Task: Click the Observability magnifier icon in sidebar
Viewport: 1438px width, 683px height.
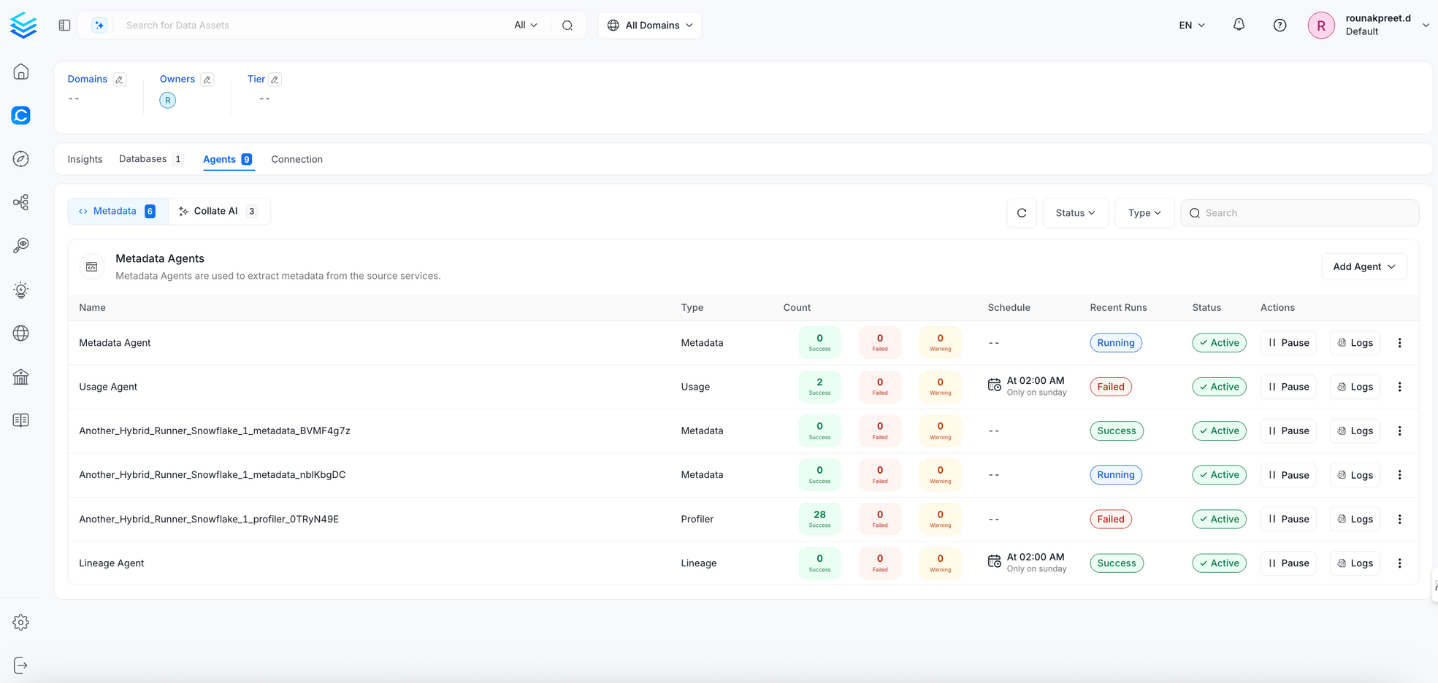Action: click(20, 245)
